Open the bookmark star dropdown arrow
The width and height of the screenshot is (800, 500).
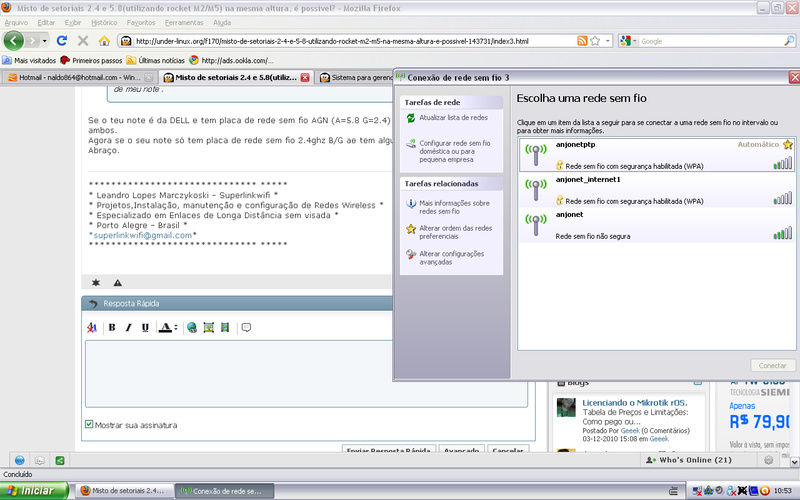pyautogui.click(x=608, y=41)
